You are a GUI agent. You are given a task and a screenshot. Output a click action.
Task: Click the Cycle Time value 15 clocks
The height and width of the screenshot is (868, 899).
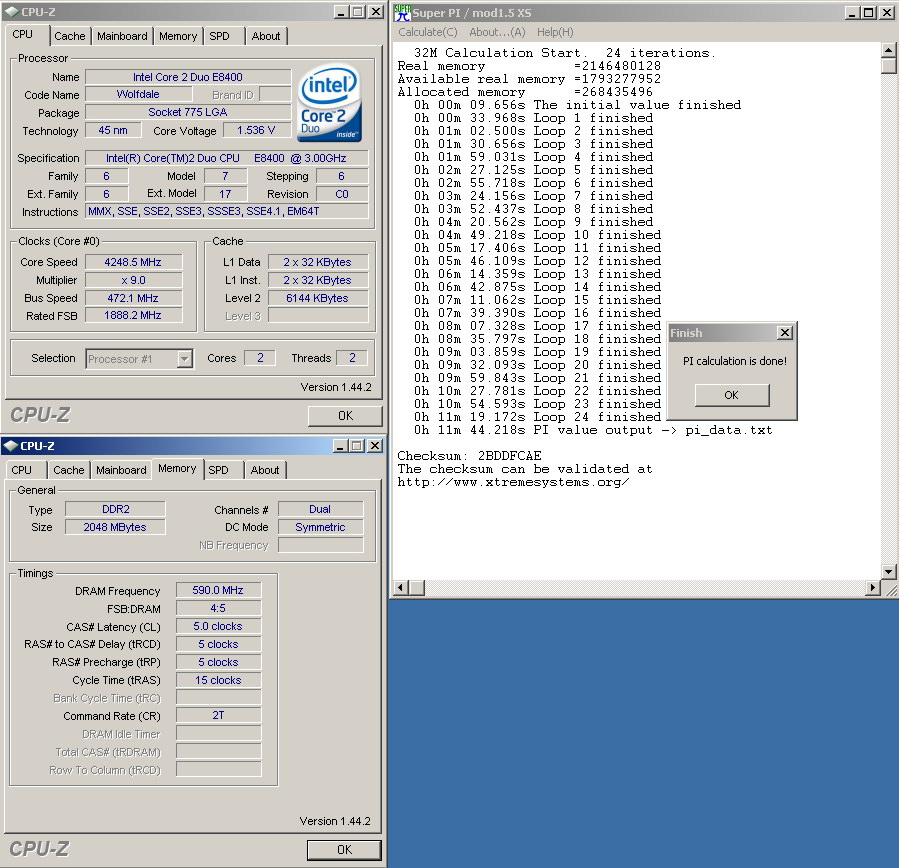(218, 680)
